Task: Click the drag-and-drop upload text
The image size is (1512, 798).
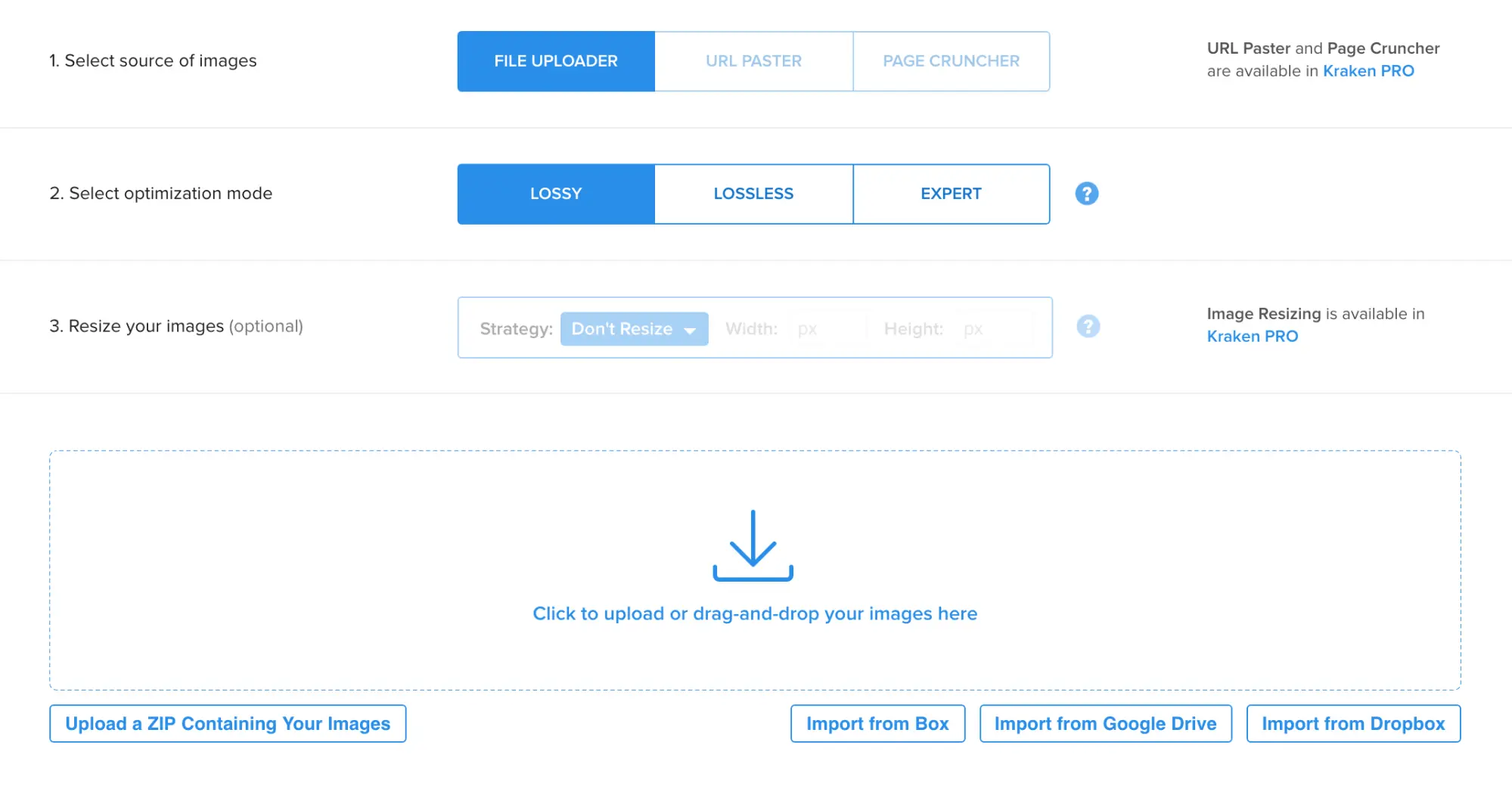Action: coord(755,613)
